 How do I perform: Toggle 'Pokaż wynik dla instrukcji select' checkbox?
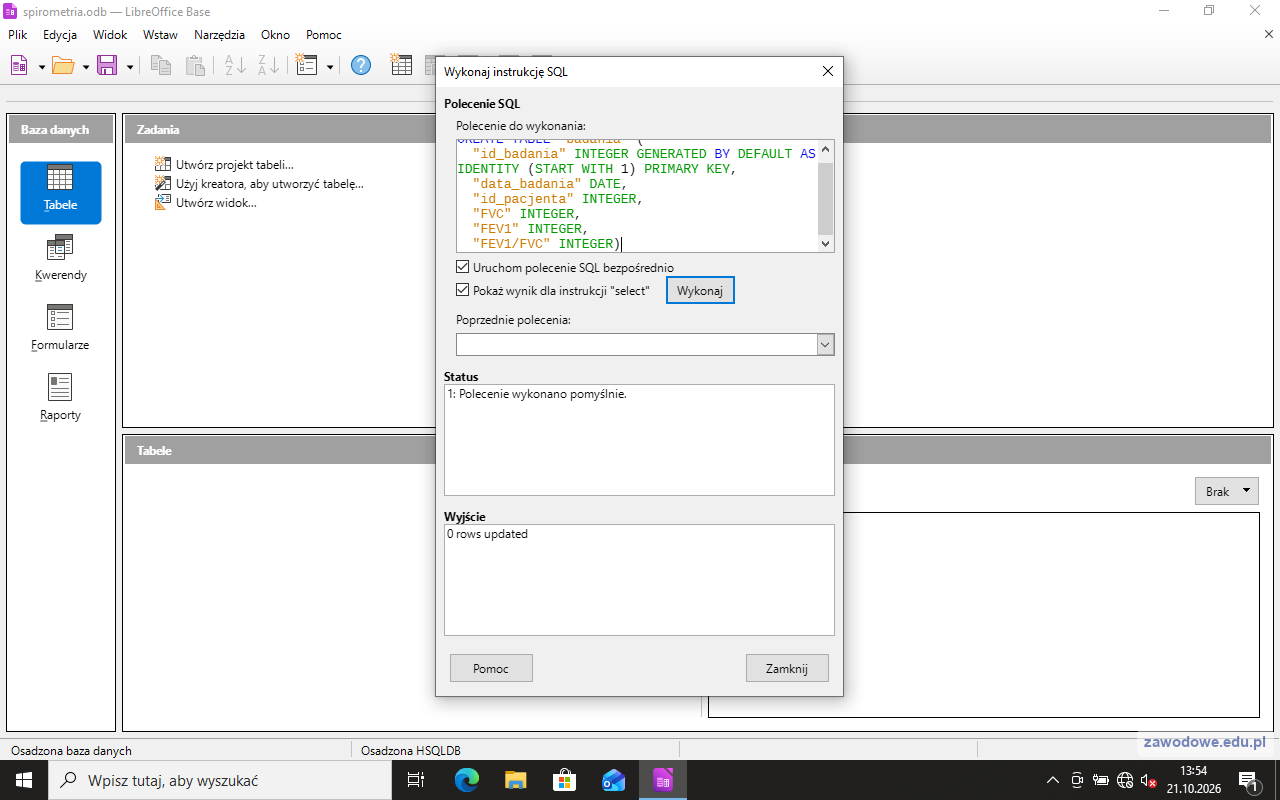click(462, 290)
